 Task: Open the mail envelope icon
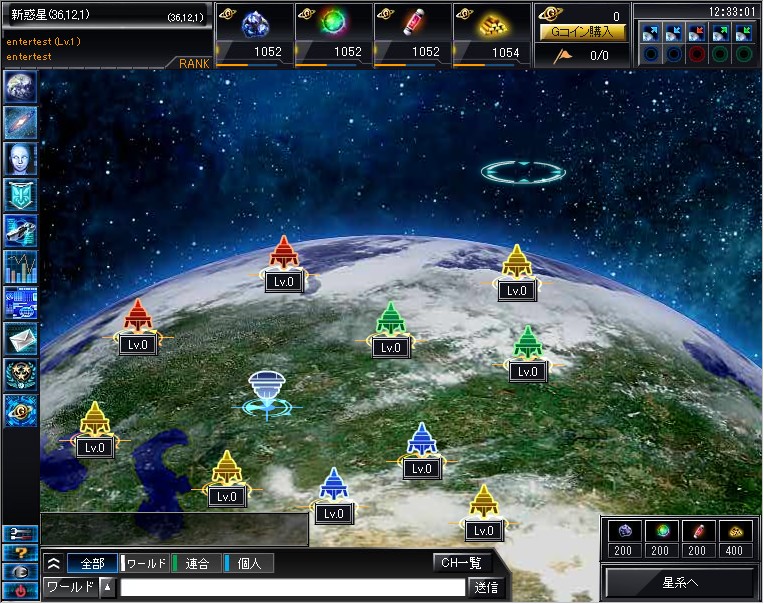20,339
